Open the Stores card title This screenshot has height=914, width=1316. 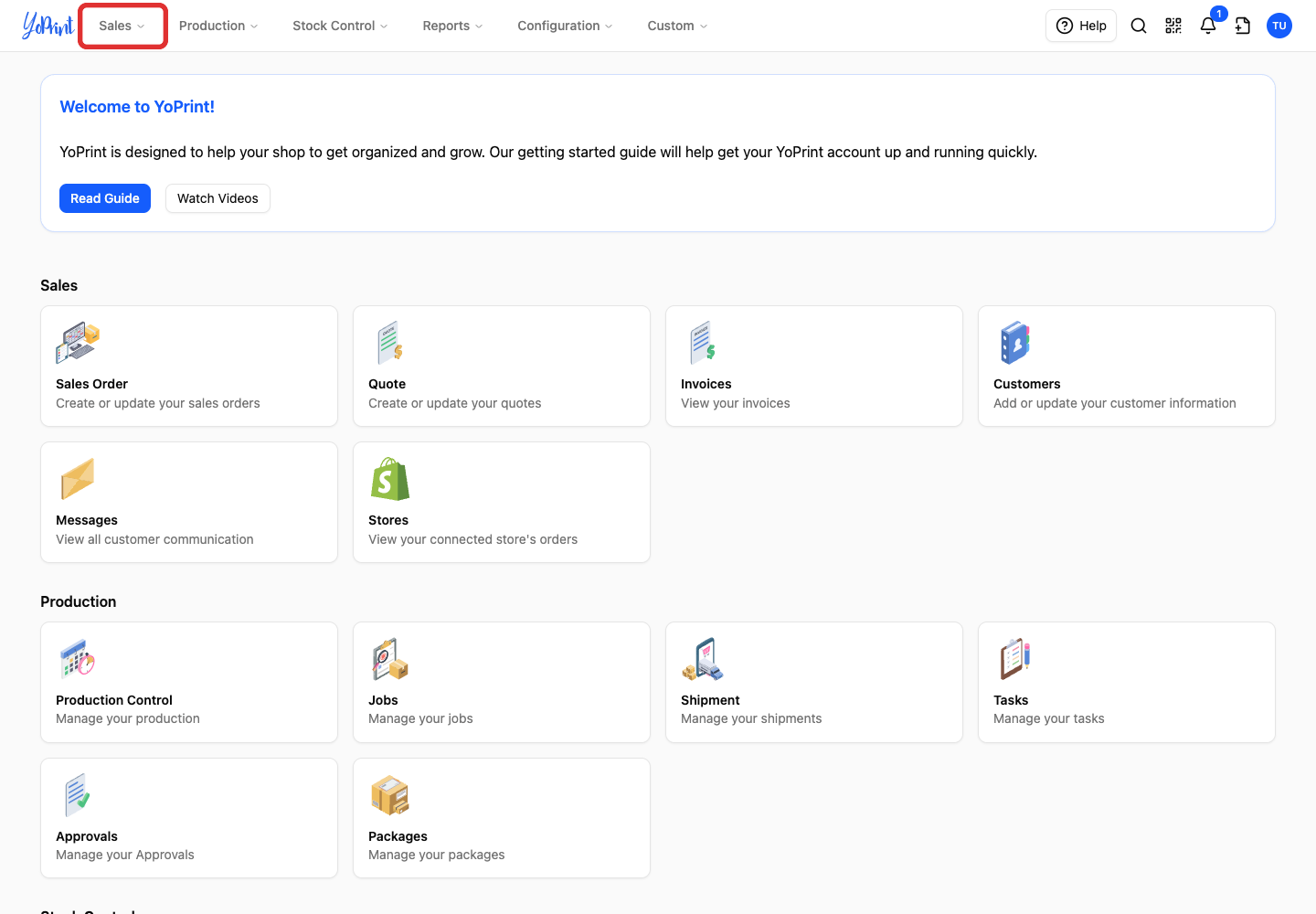coord(388,520)
